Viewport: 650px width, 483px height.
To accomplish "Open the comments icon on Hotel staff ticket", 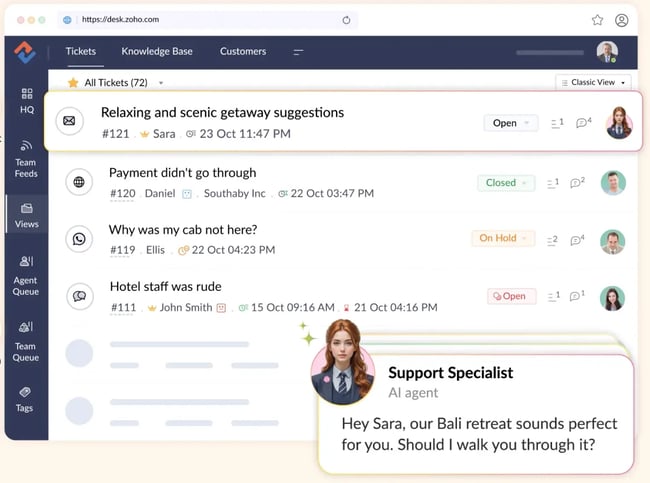I will (577, 295).
